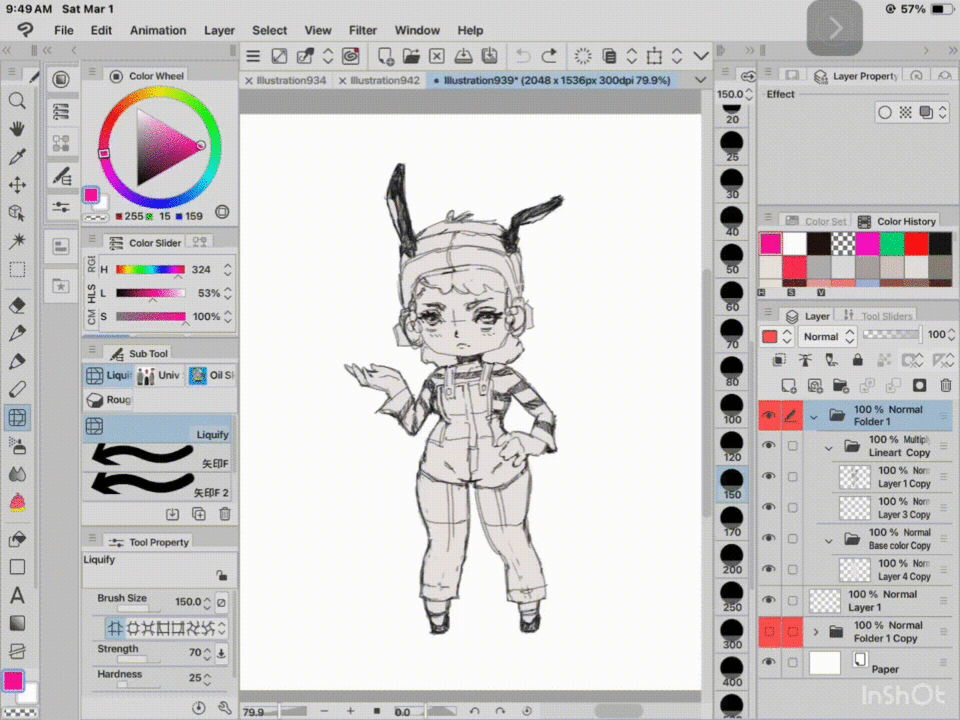Open the Normal blending mode dropdown
This screenshot has width=960, height=720.
pyautogui.click(x=828, y=337)
